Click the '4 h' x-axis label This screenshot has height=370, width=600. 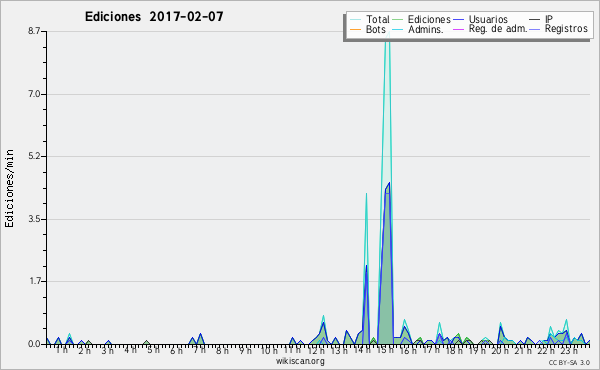tap(130, 350)
